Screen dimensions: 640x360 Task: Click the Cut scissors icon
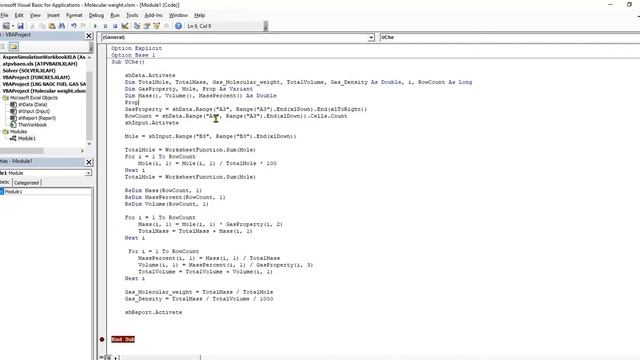(x=32, y=26)
